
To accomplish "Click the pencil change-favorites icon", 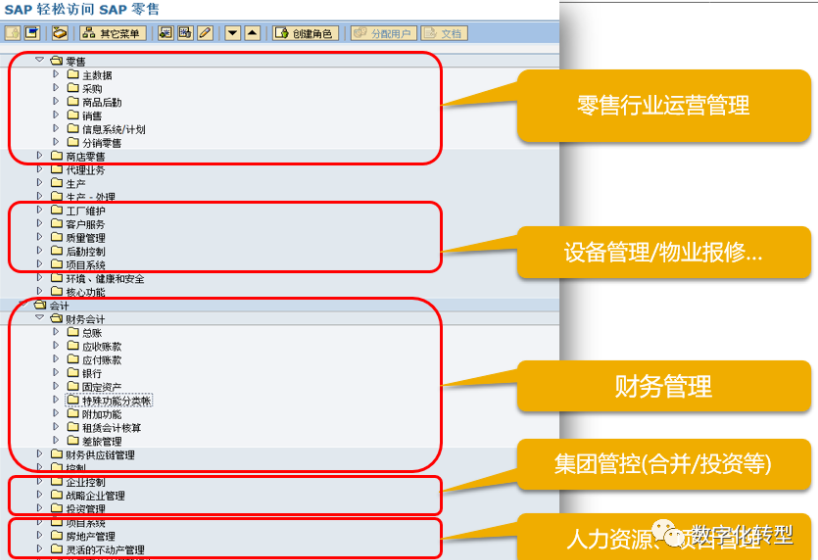I will pos(205,33).
